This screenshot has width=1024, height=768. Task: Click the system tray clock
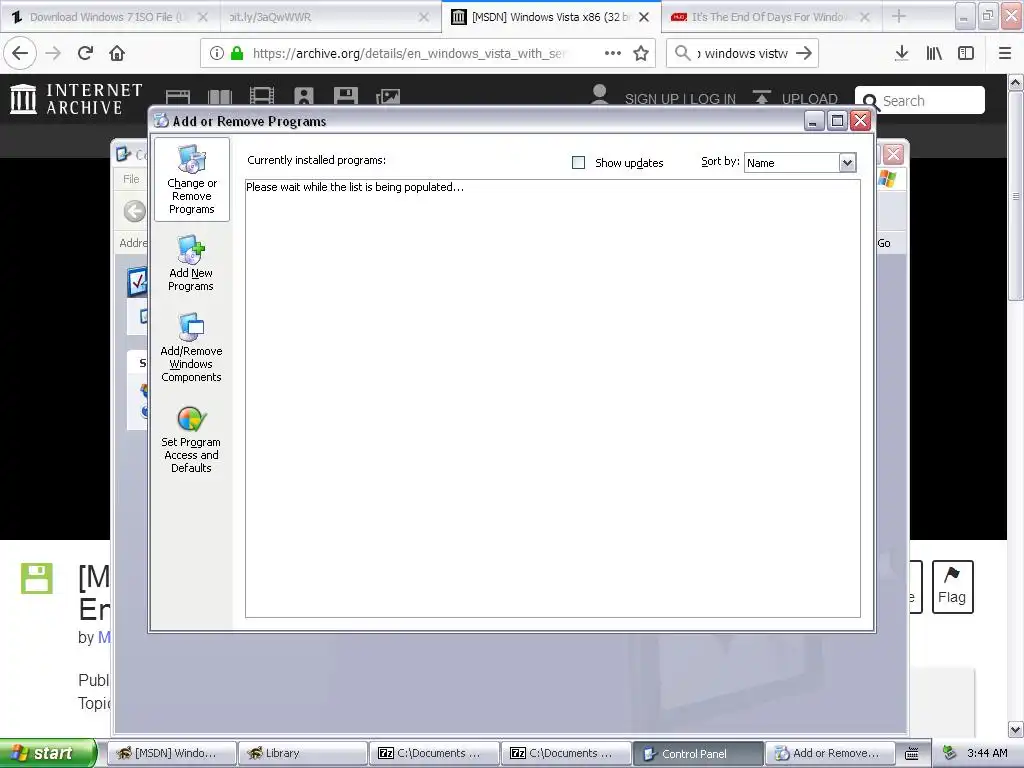click(x=987, y=753)
